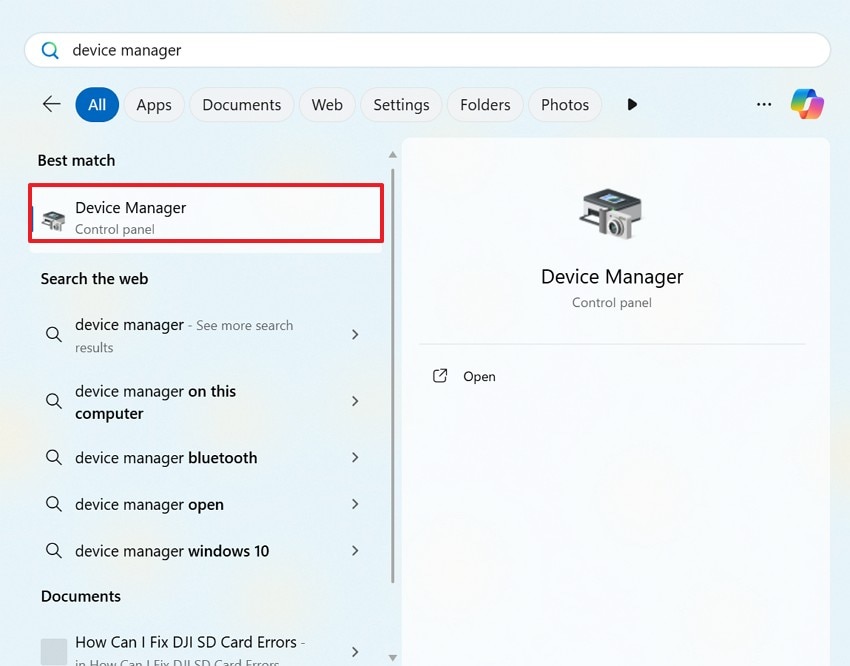Click the document thumbnail for DJI SD Card Errors
Screen dimensions: 850x666
52,649
